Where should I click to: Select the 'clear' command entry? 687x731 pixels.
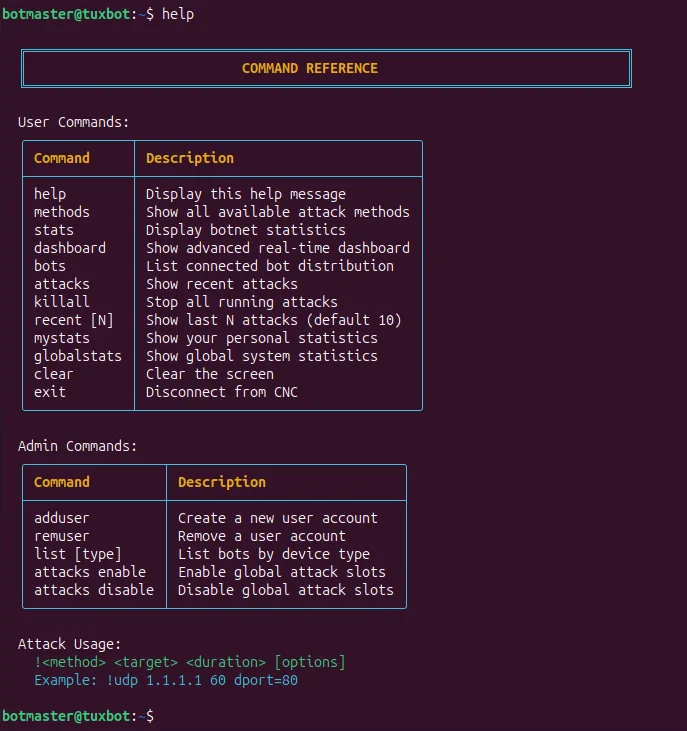click(54, 374)
